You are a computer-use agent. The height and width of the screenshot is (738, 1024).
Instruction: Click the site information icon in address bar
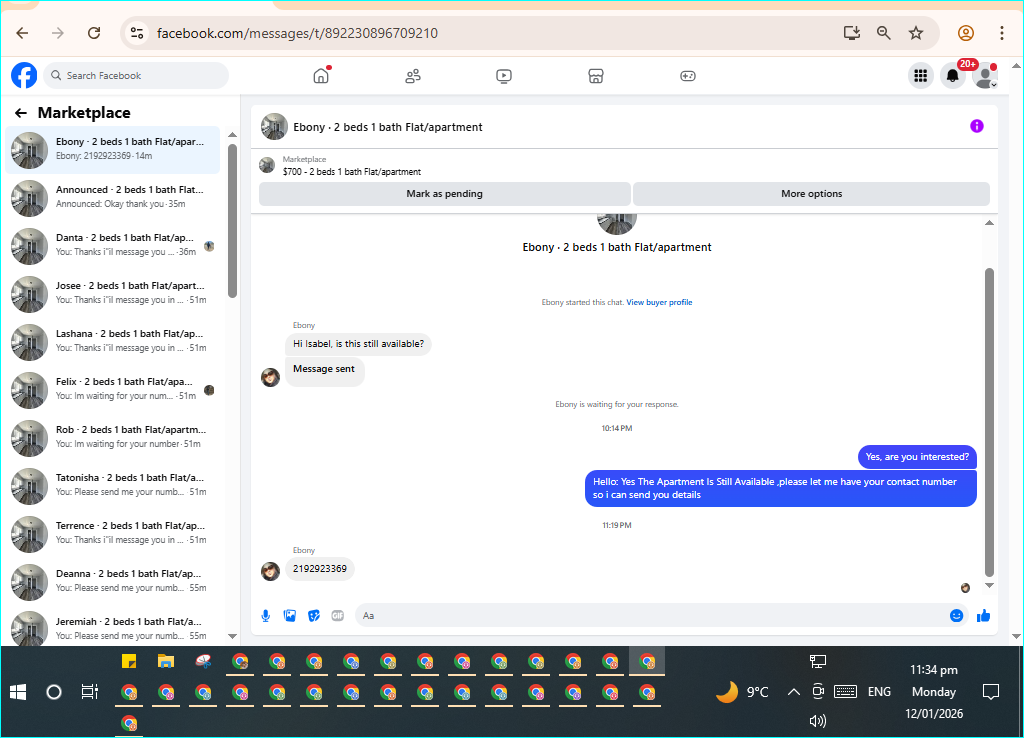pyautogui.click(x=136, y=33)
